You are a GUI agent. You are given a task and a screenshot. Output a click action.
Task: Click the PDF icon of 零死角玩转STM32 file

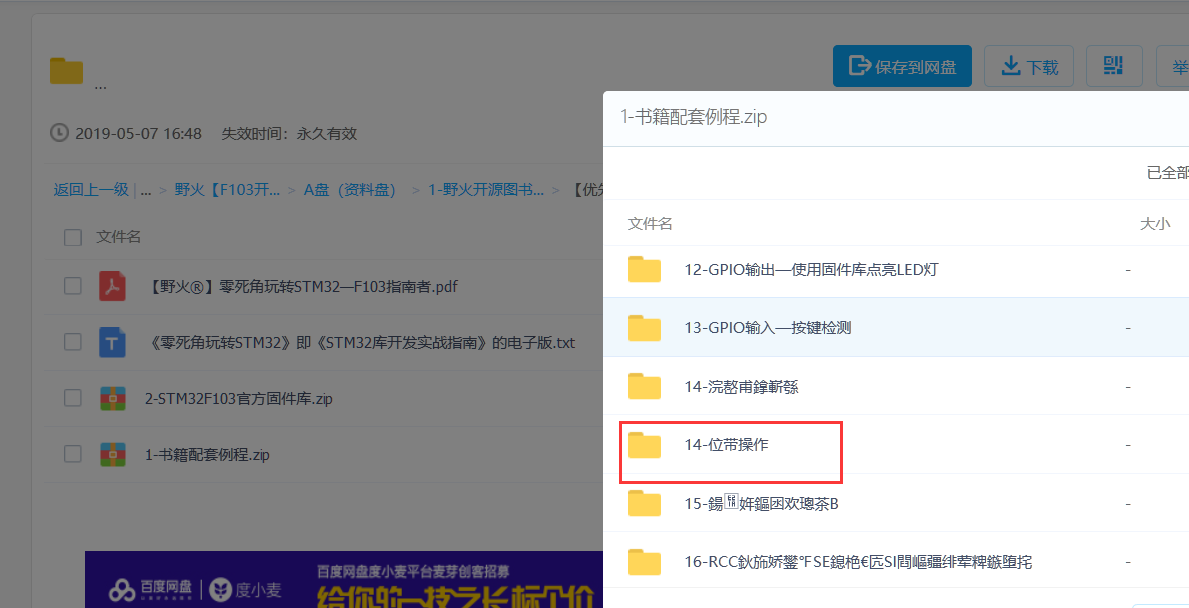pos(112,286)
